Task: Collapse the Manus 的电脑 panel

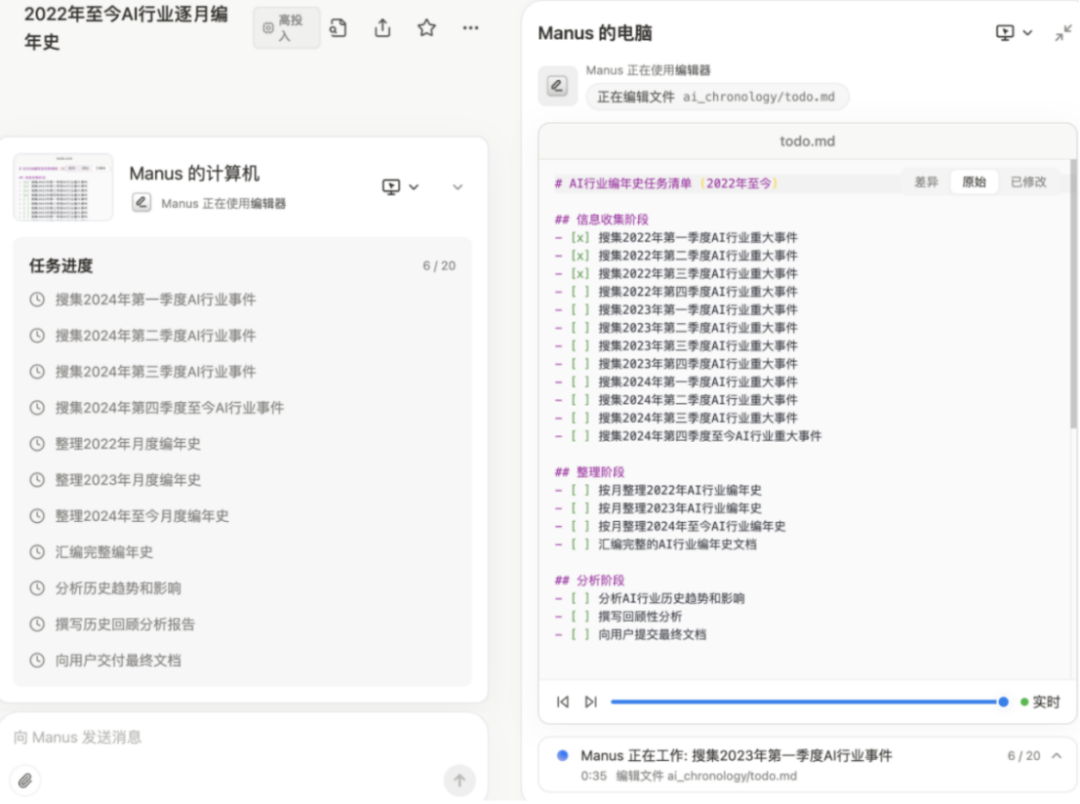Action: [1063, 33]
